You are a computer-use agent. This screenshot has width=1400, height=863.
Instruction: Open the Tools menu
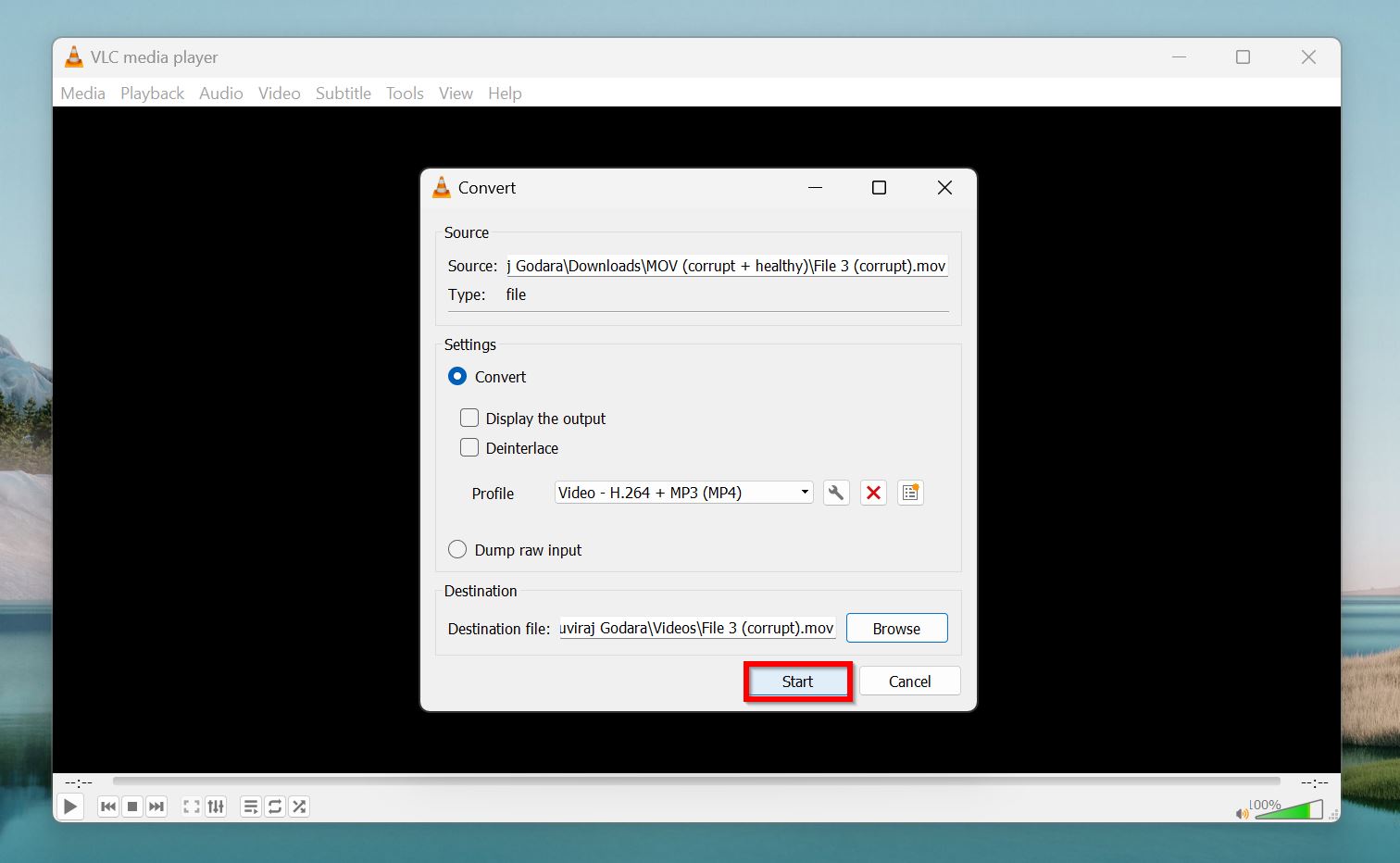tap(404, 93)
